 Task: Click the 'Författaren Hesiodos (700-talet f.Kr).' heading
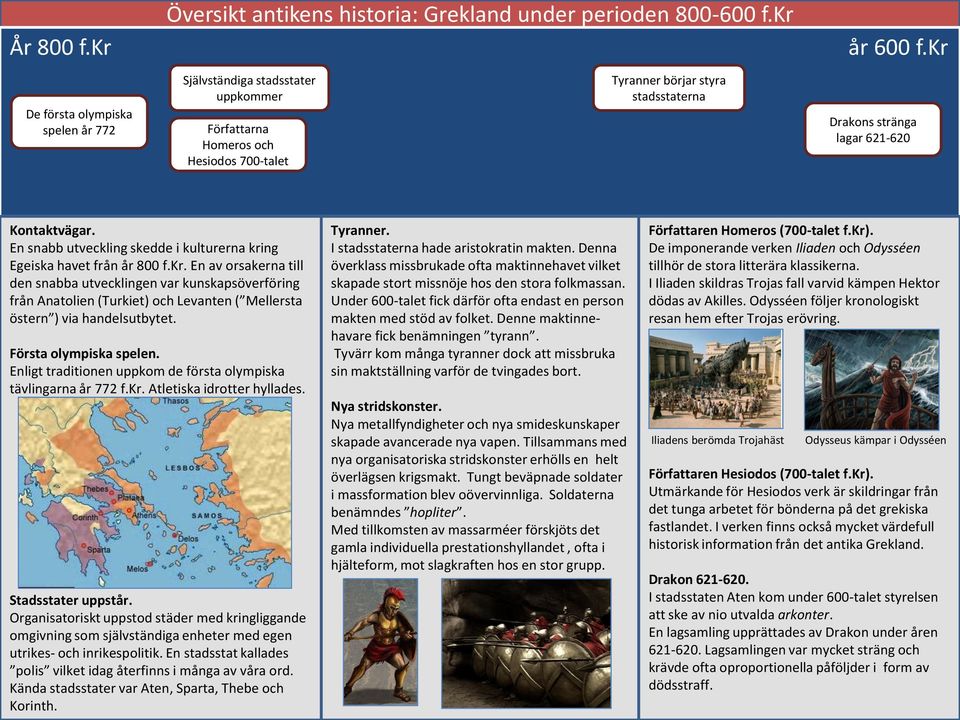click(x=761, y=474)
